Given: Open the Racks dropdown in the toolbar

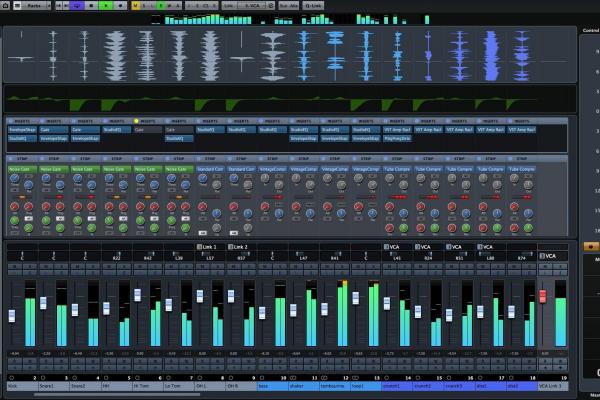Looking at the screenshot, I should [x=37, y=5].
